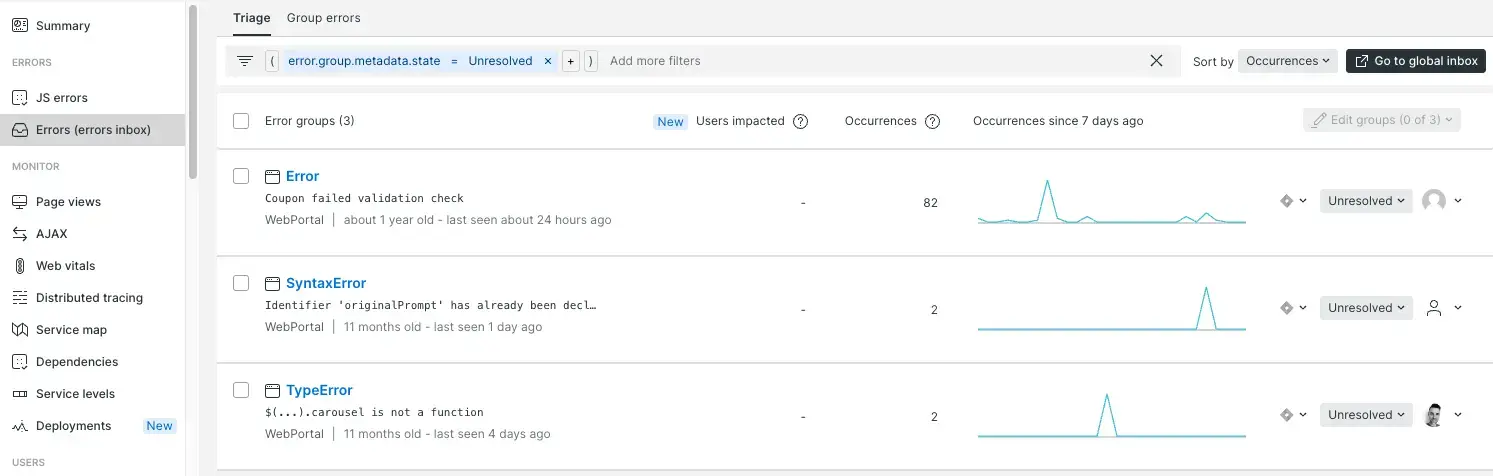Tick the TypeError row checkbox
This screenshot has height=476, width=1493.
[241, 390]
